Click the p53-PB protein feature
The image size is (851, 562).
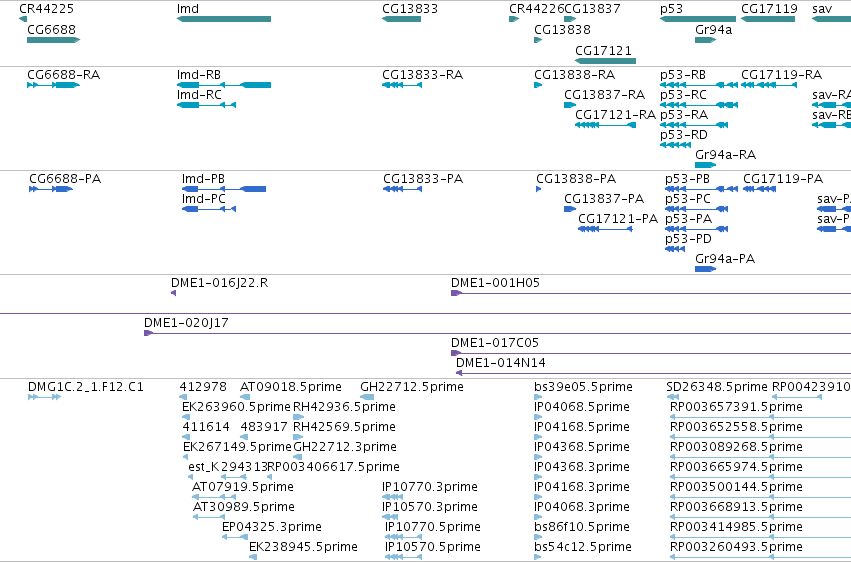pos(701,189)
